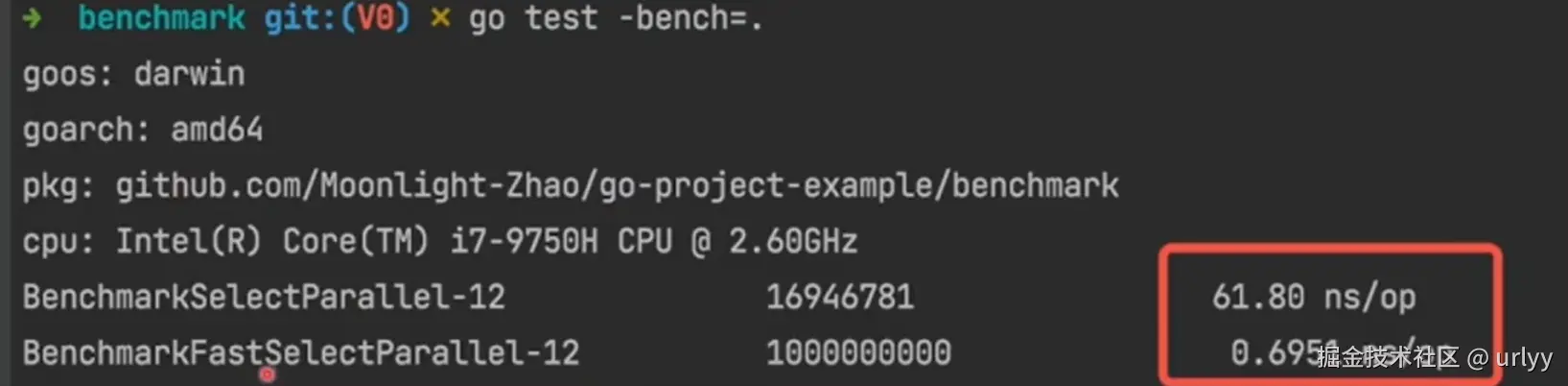Click the small red dot below BenchmarkFastSelectParallel
Image resolution: width=1568 pixels, height=386 pixels.
click(x=268, y=375)
